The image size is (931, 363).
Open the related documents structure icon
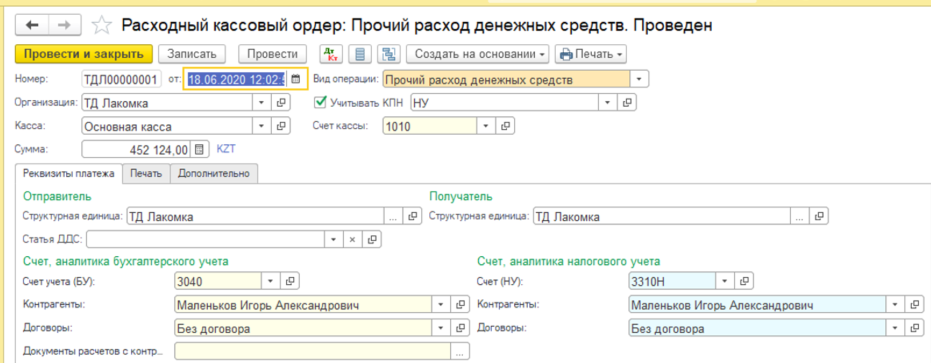click(x=389, y=54)
